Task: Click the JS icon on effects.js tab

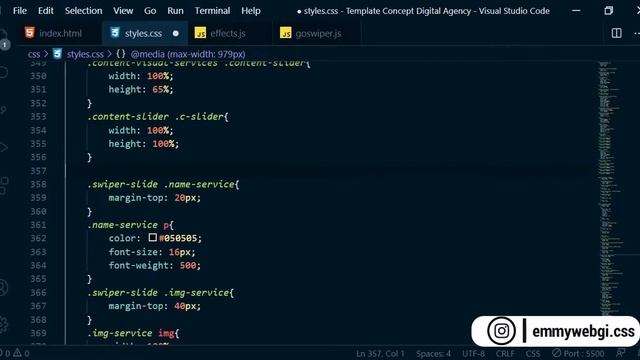Action: [x=200, y=33]
